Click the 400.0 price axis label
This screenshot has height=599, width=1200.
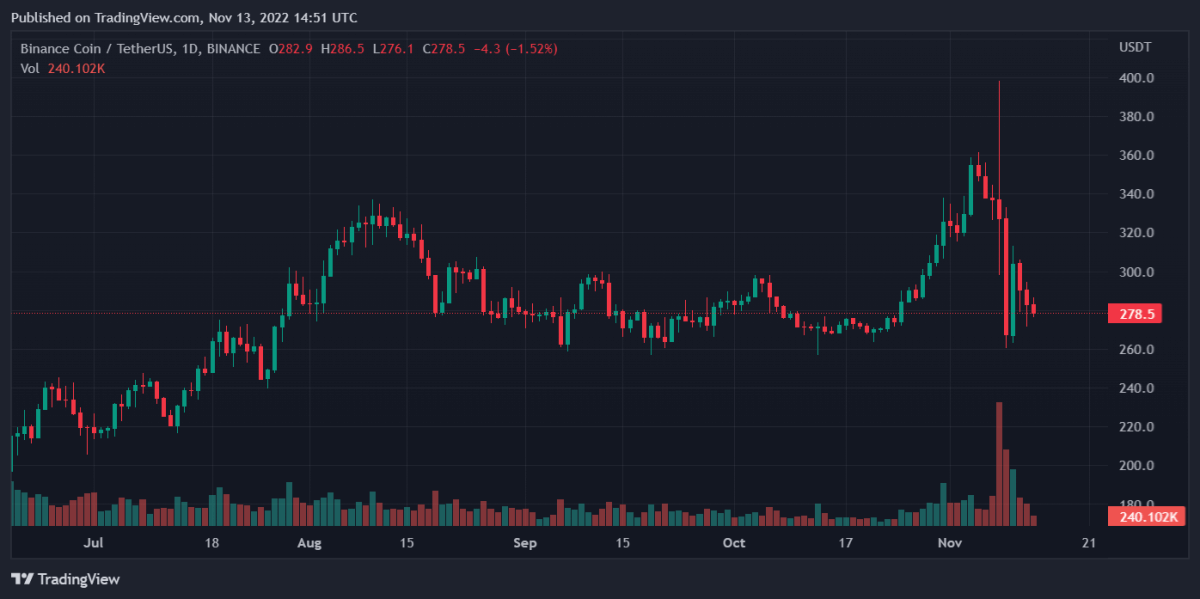coord(1138,78)
